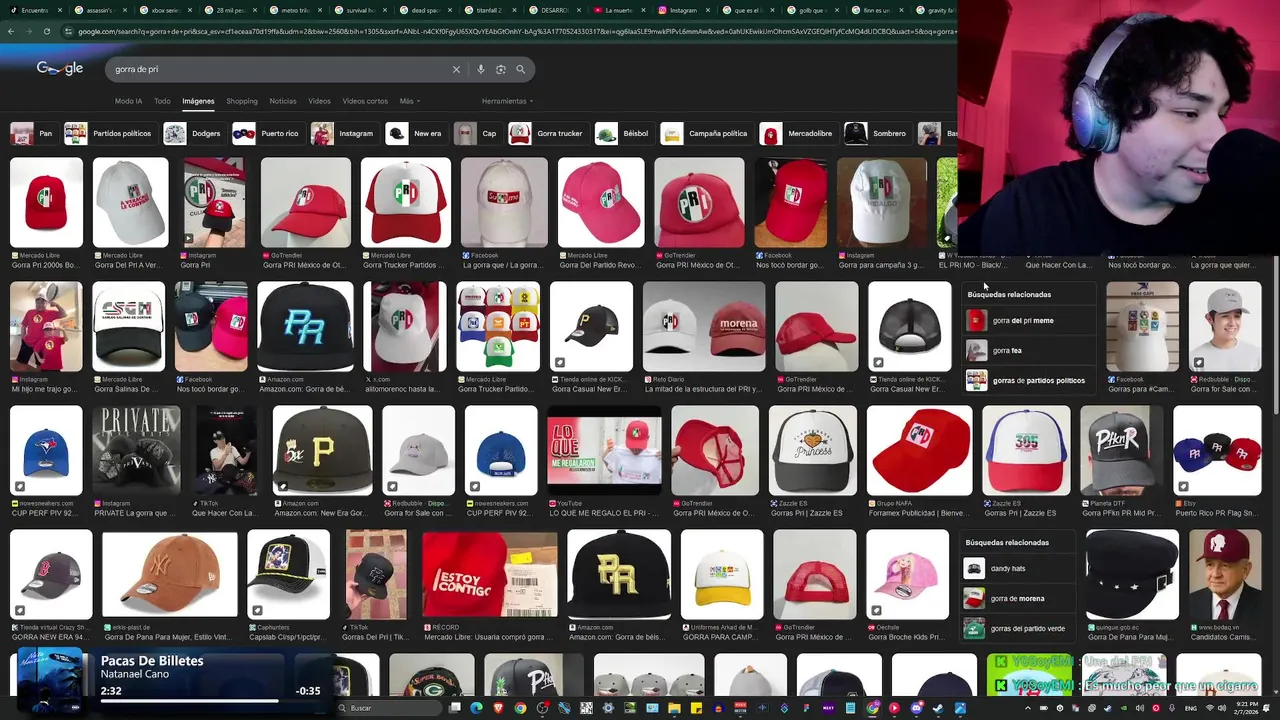Screen dimensions: 1280x720
Task: Switch to the Noticias tab
Action: point(283,101)
